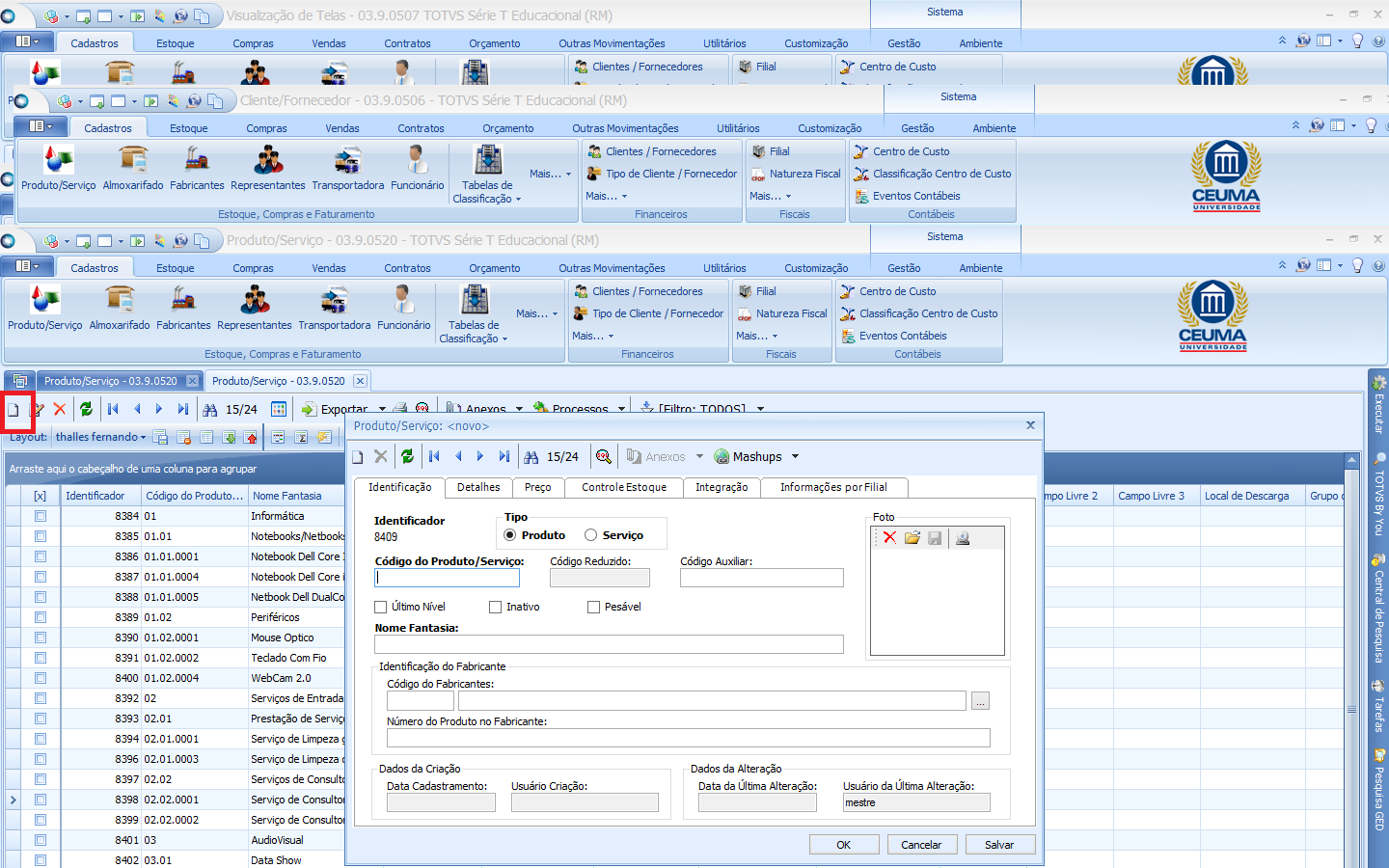Switch to Controle Estoque tab
Screen dimensions: 1389x868
pyautogui.click(x=624, y=487)
